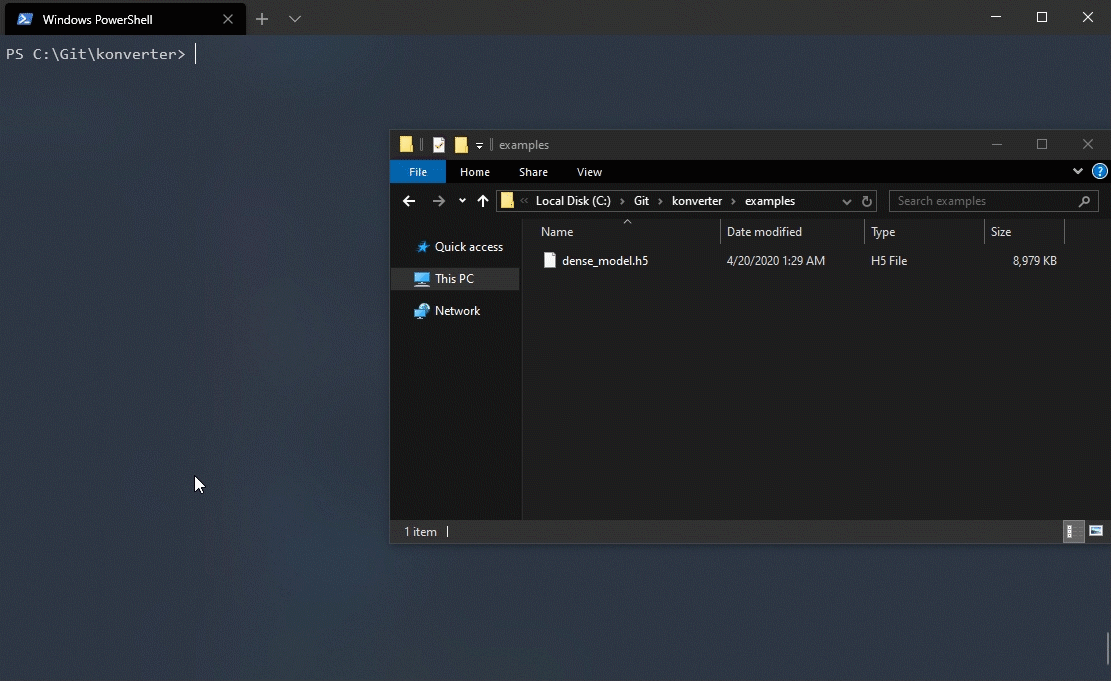Click the Properties icon in quick access toolbar
The height and width of the screenshot is (681, 1111).
[x=439, y=145]
